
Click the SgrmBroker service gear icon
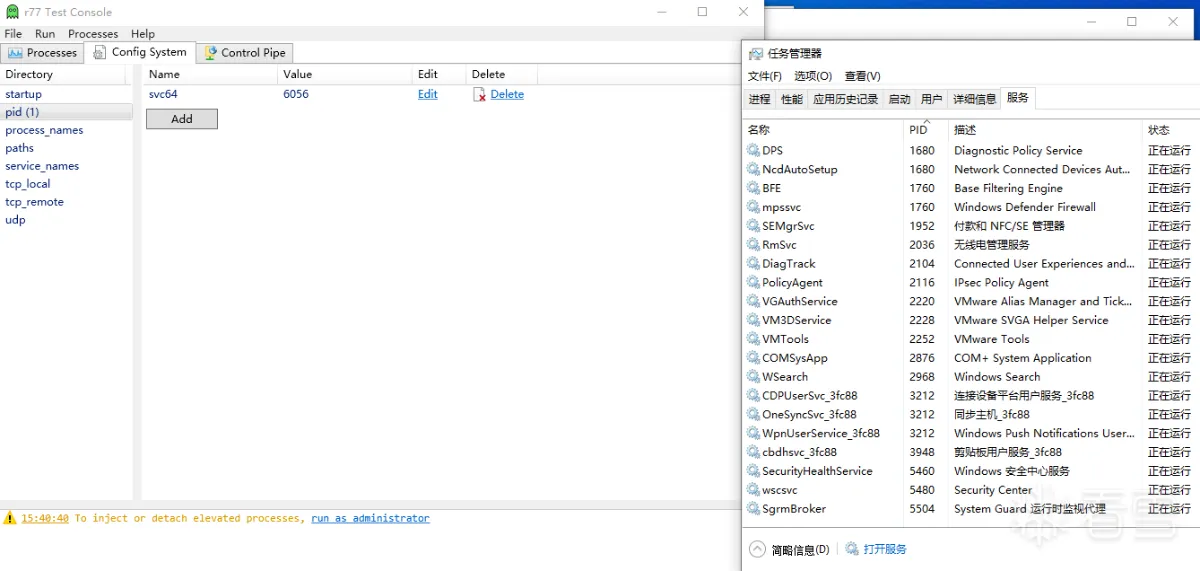[x=754, y=509]
